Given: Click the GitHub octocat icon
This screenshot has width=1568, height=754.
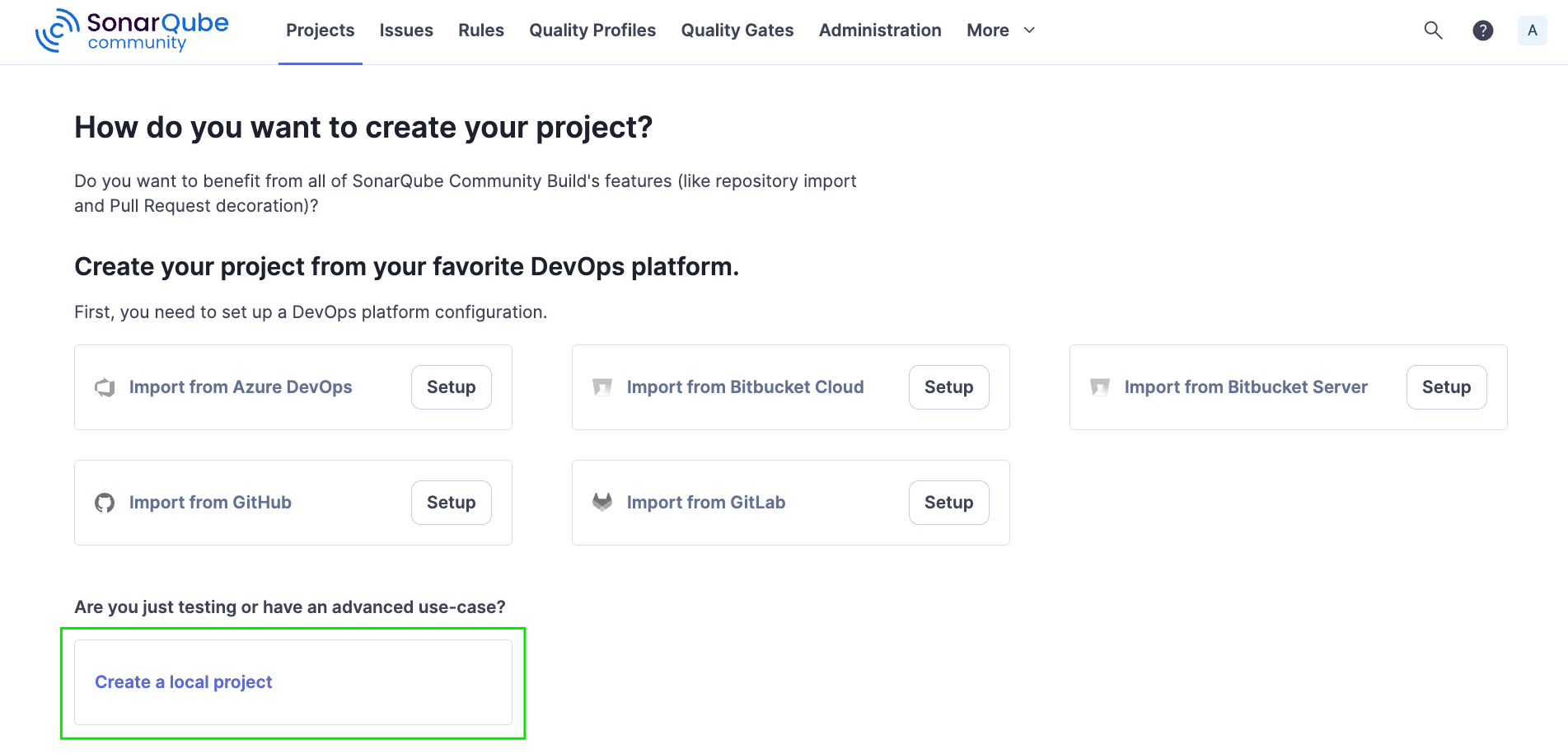Looking at the screenshot, I should tap(105, 503).
